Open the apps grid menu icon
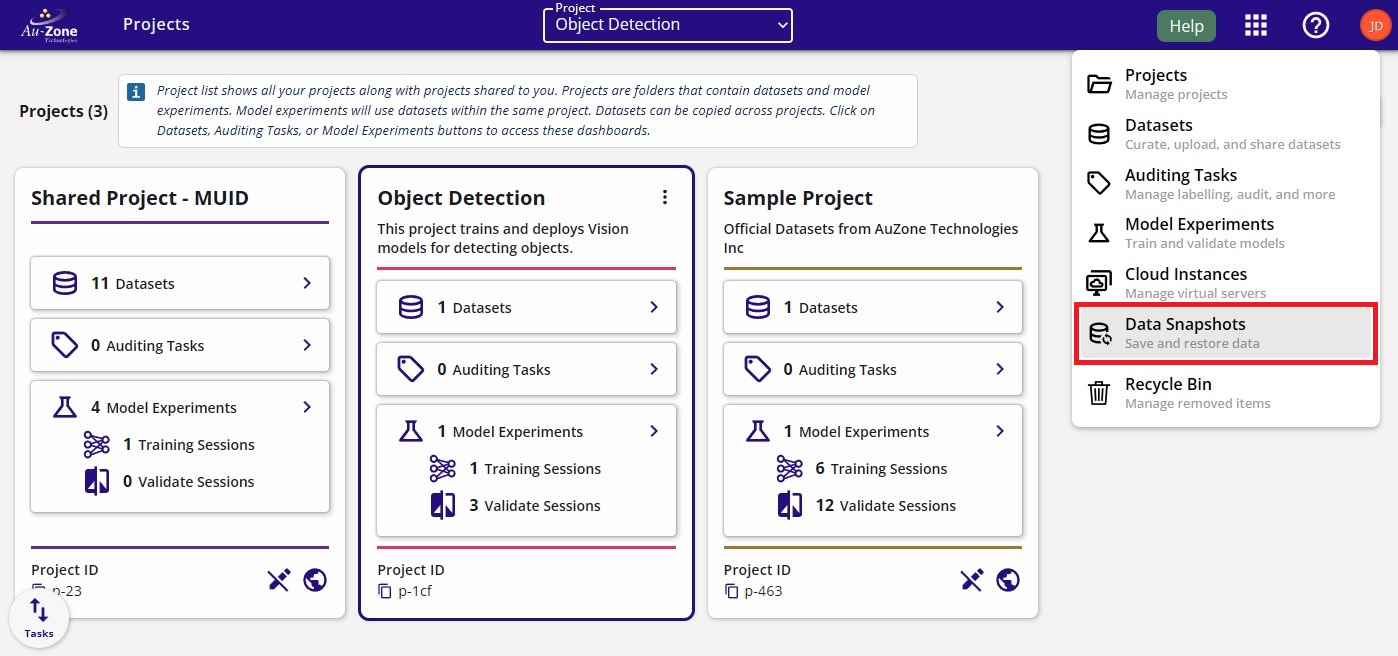The width and height of the screenshot is (1398, 656). (1255, 26)
